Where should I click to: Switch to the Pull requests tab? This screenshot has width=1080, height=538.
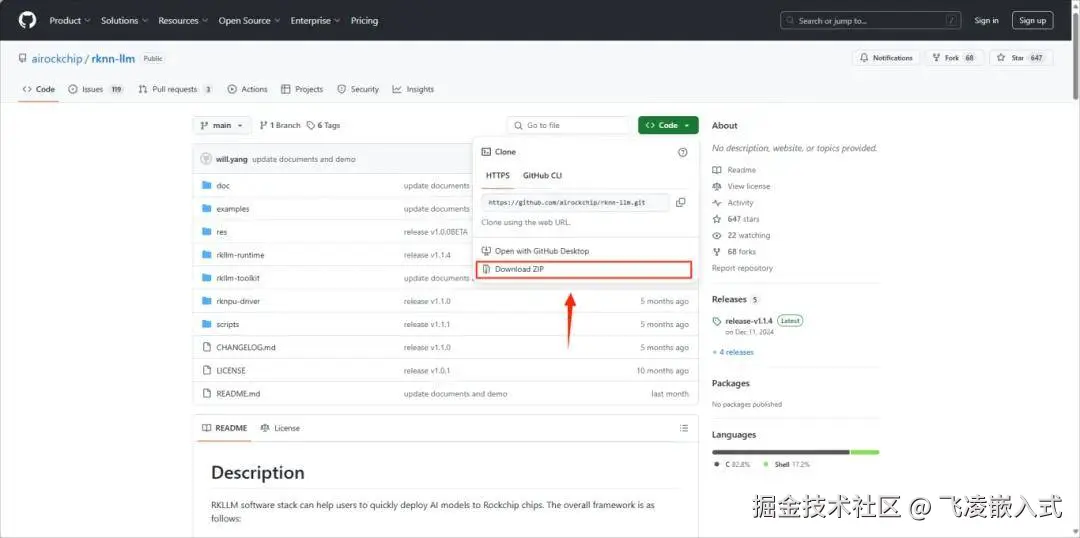(x=176, y=90)
